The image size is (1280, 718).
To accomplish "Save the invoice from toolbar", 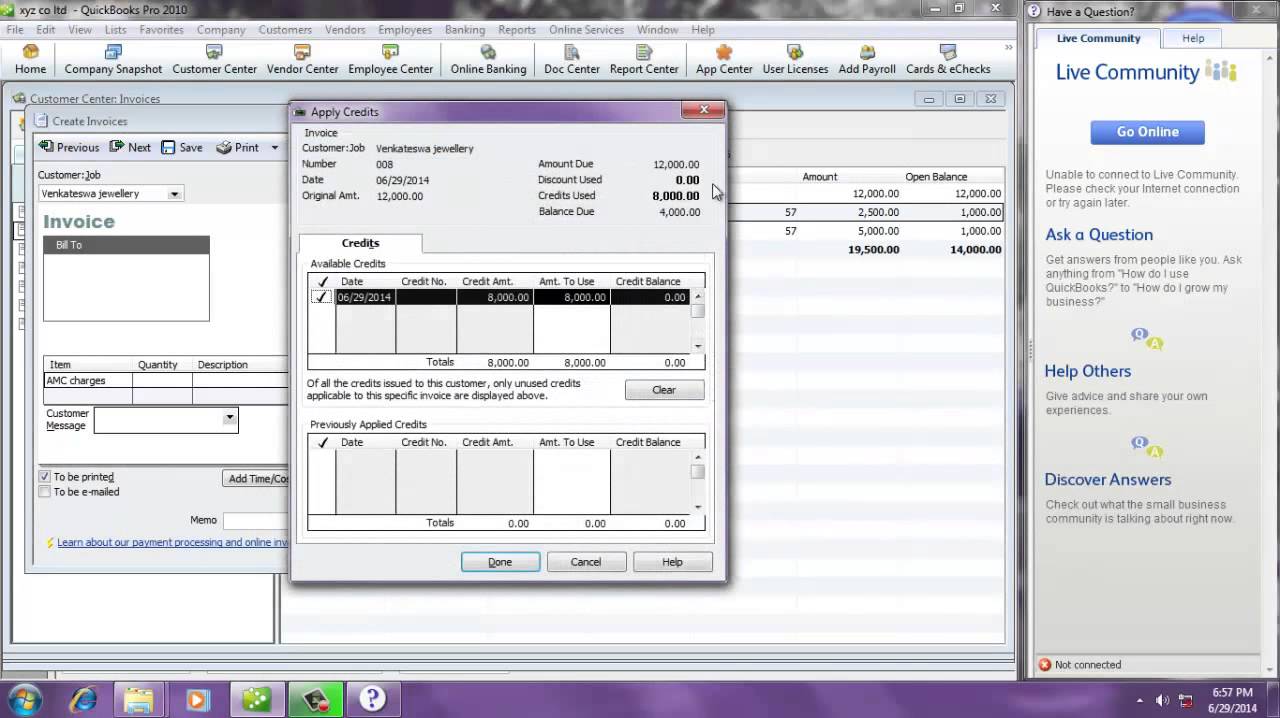I will tap(182, 147).
